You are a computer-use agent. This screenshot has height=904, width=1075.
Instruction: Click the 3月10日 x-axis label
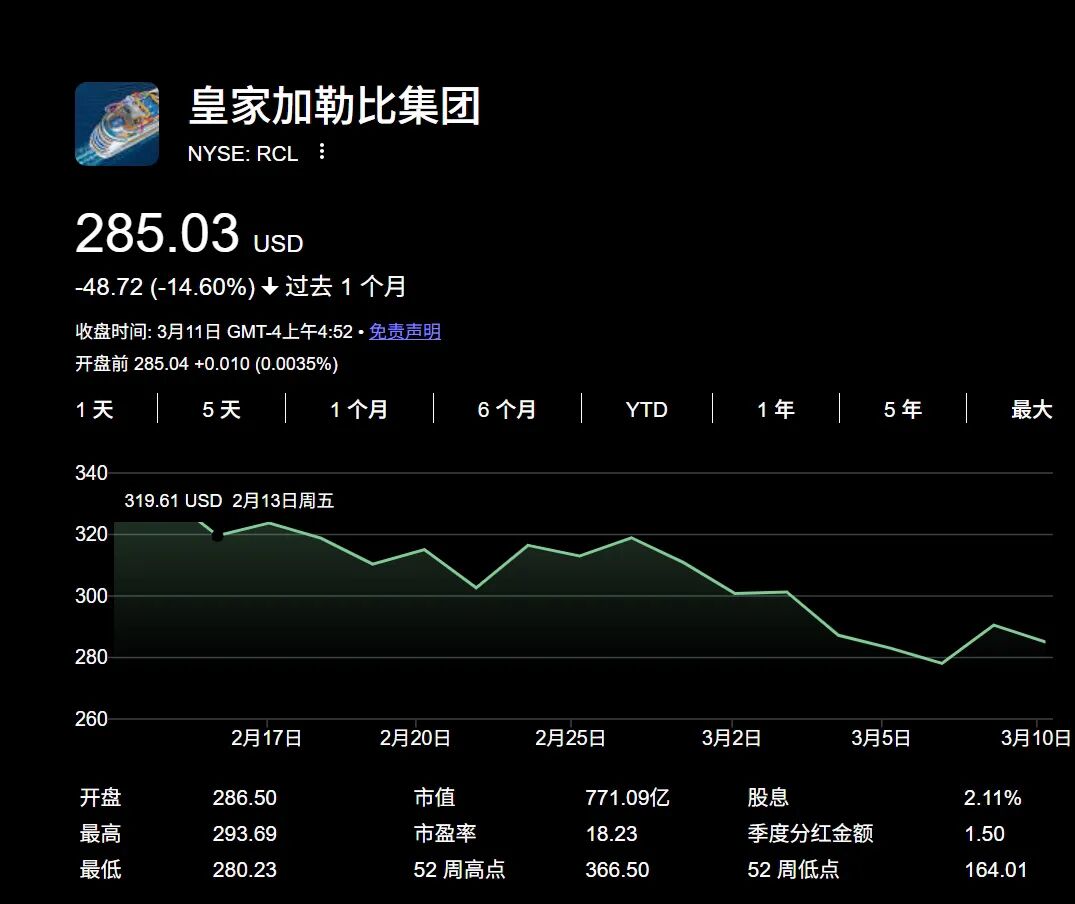pyautogui.click(x=1036, y=738)
